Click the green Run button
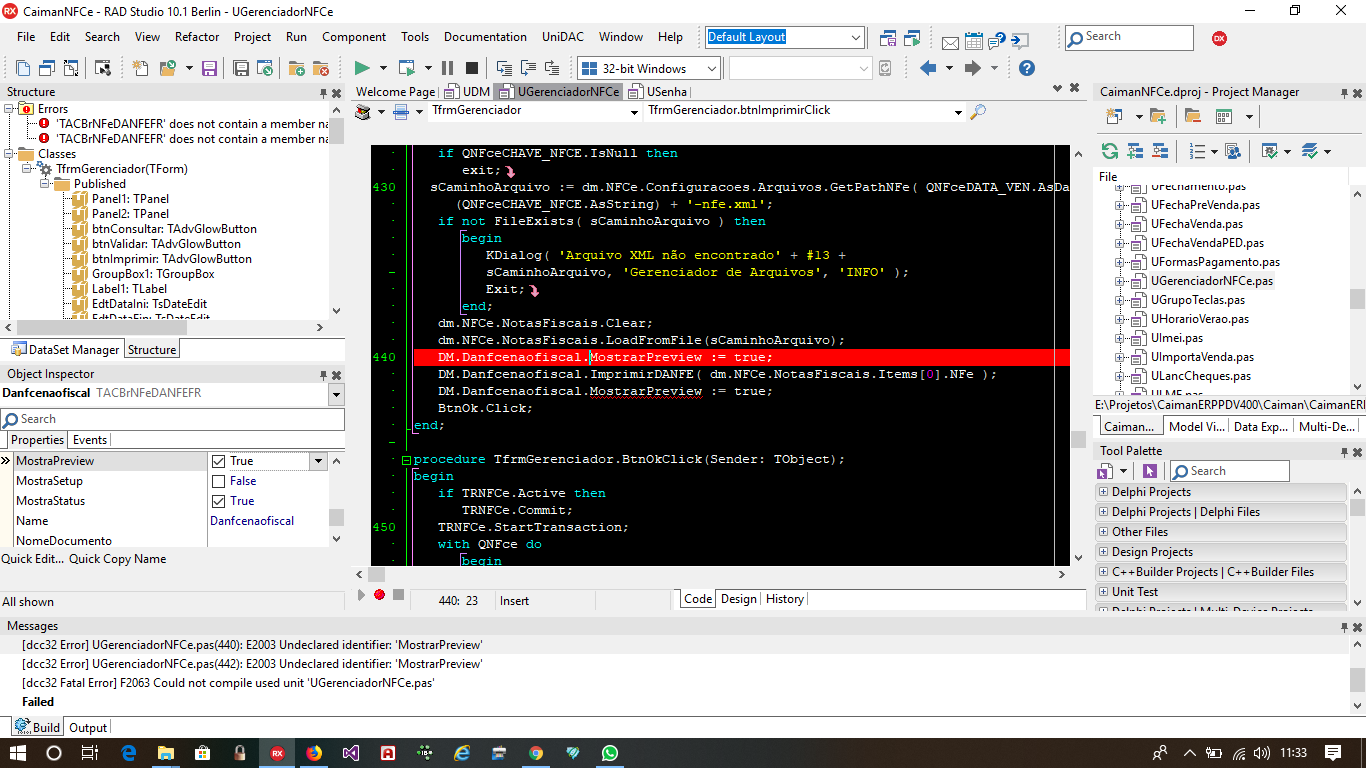Image resolution: width=1366 pixels, height=768 pixels. [362, 68]
